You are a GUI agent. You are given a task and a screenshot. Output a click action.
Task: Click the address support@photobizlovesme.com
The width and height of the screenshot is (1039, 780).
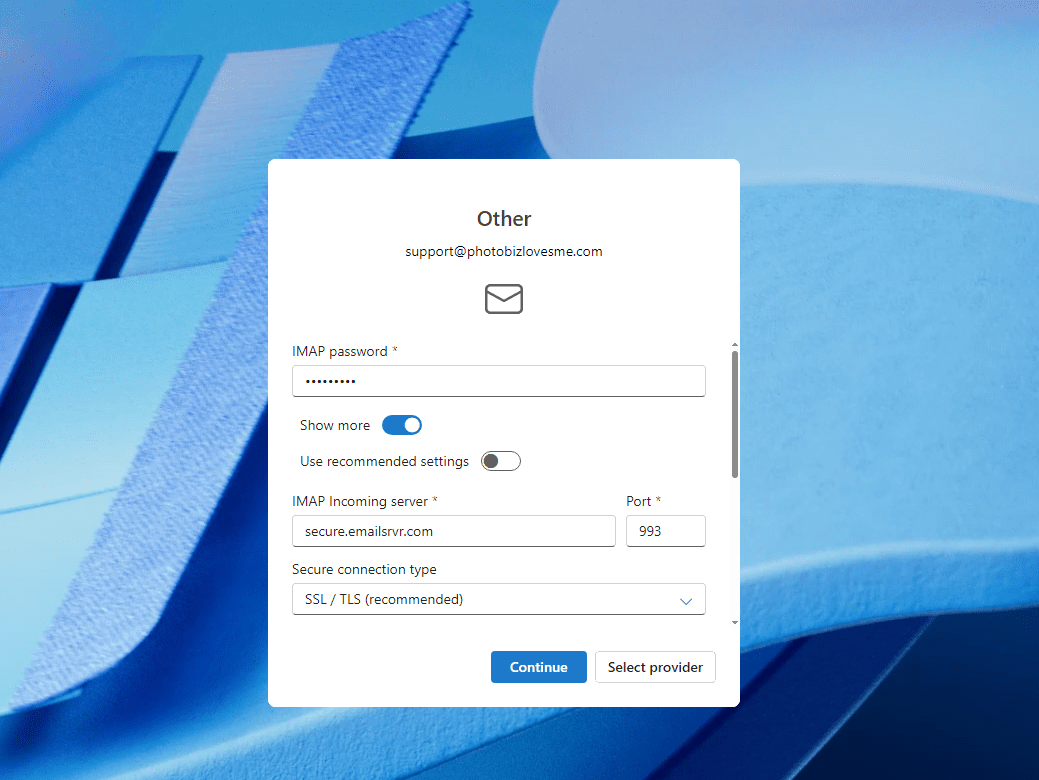[x=503, y=251]
